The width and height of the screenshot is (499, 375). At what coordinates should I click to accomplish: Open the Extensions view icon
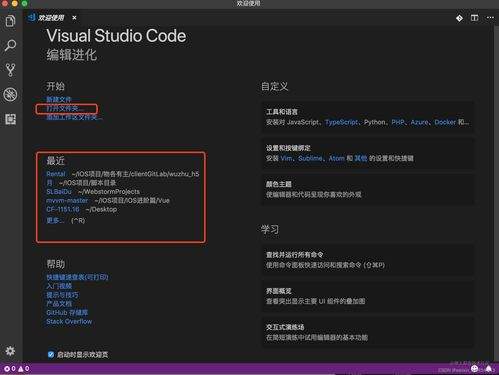pyautogui.click(x=10, y=119)
